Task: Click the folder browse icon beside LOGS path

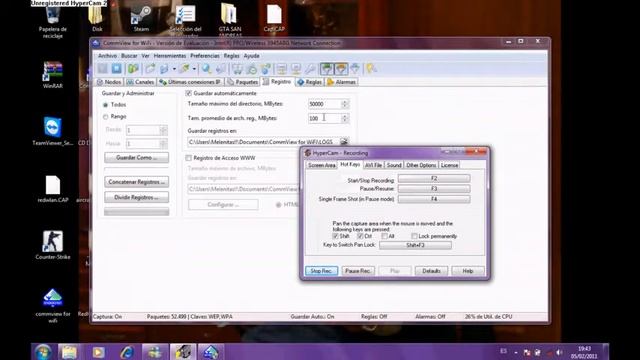Action: (344, 142)
